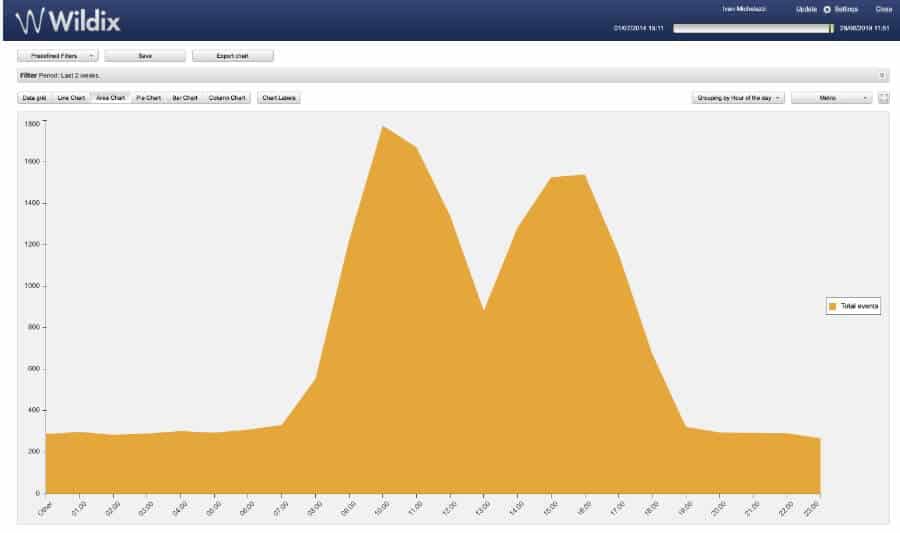Show the Bar Chart view

[185, 98]
